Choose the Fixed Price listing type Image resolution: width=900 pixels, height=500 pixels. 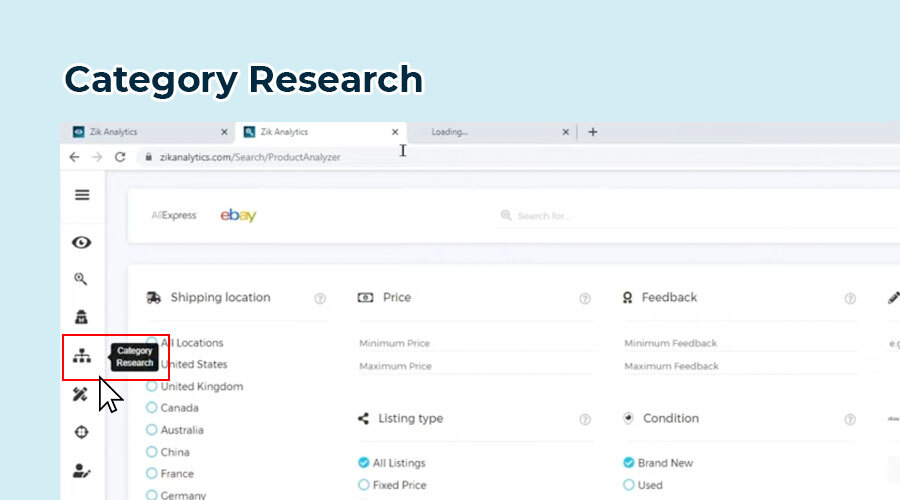tap(364, 485)
